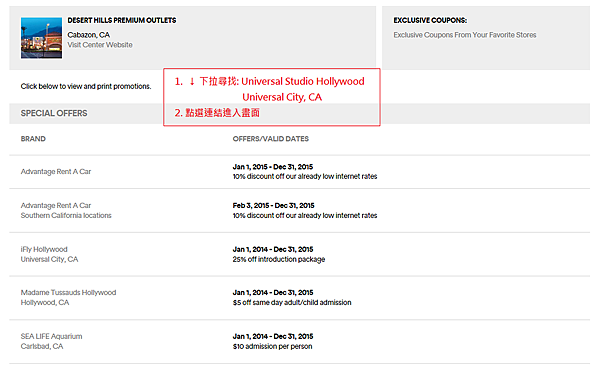
Task: Click the Jan 1, 2015 Advantage discount details
Action: 305,171
